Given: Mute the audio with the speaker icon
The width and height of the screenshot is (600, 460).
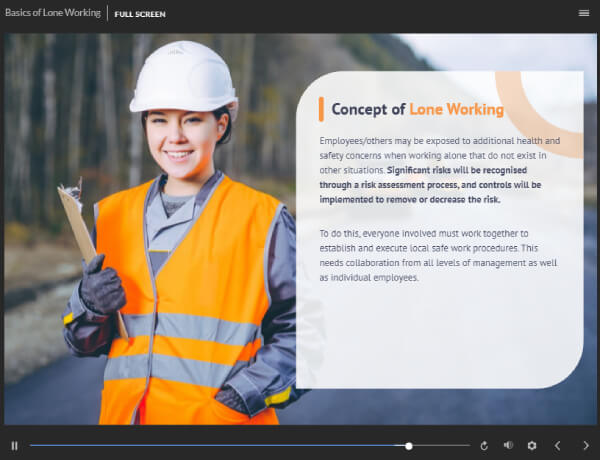Looking at the screenshot, I should click(x=508, y=445).
